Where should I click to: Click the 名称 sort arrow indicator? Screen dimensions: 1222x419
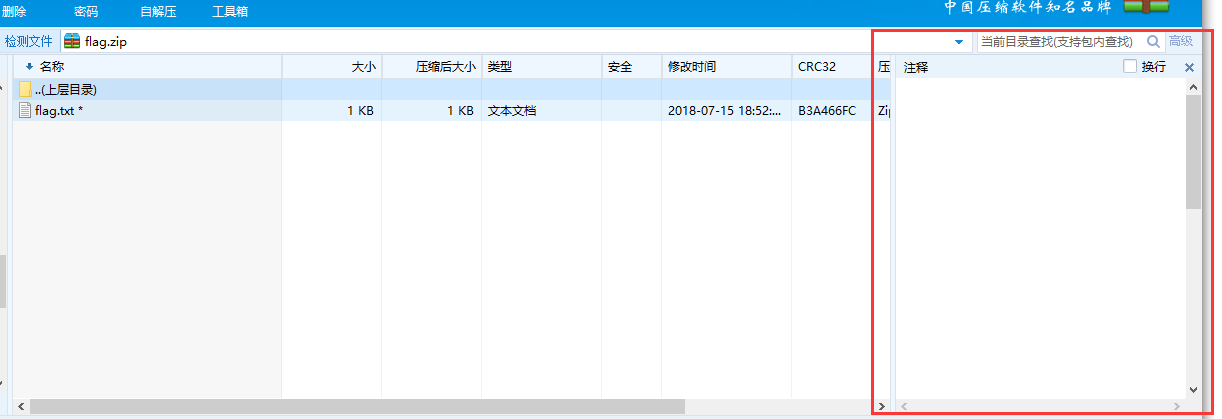coord(29,66)
